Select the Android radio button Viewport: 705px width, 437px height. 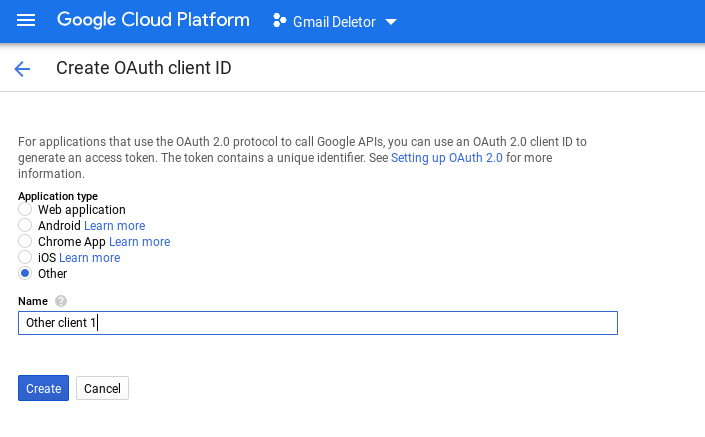25,225
